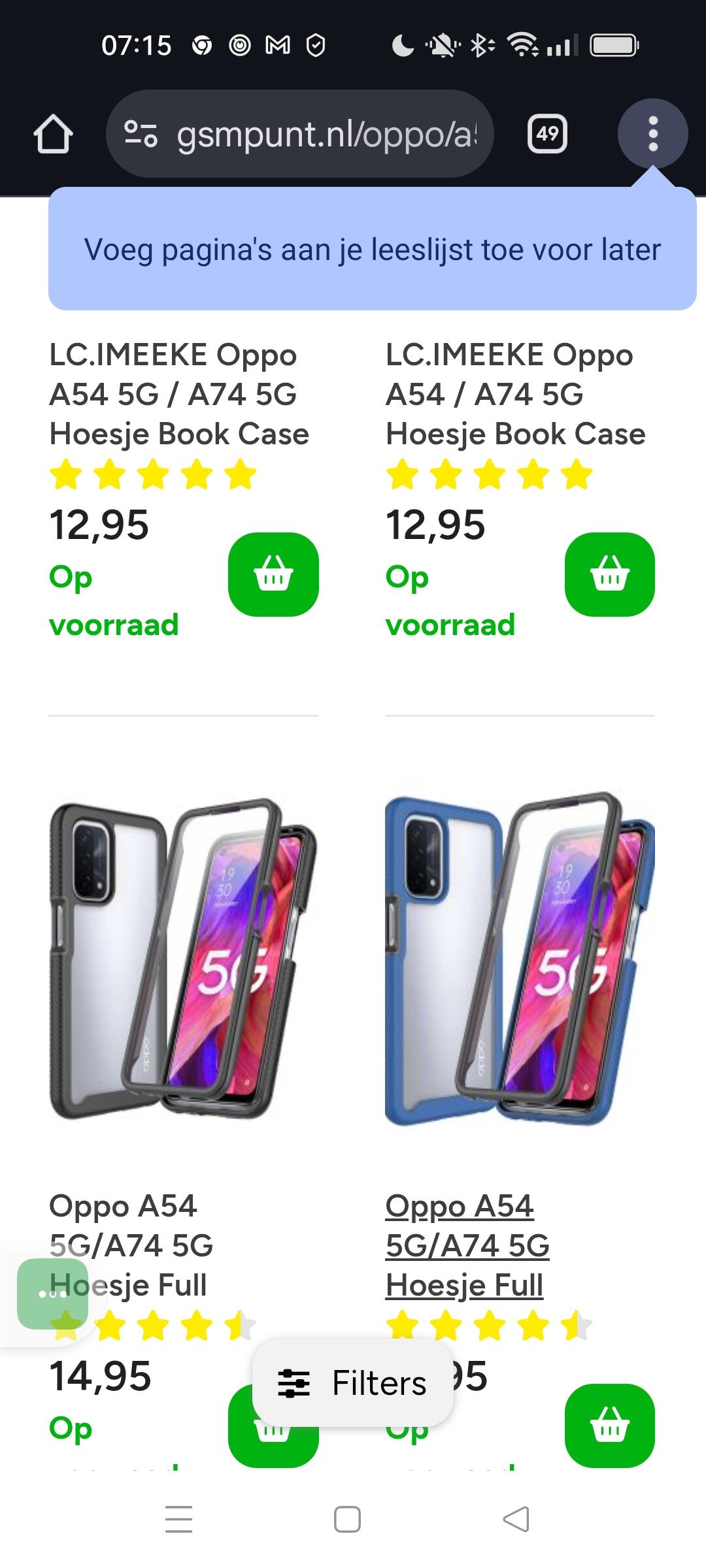Viewport: 706px width, 1568px height.
Task: Tap the site settings icon in address bar
Action: [141, 134]
